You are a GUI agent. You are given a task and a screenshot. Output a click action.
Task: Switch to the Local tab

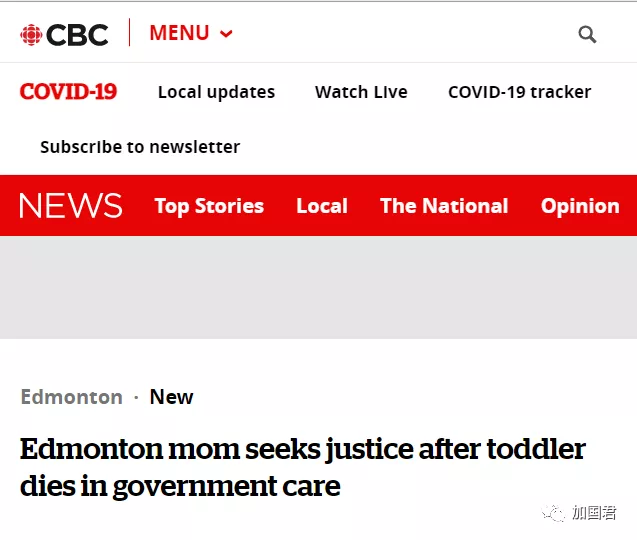(322, 206)
